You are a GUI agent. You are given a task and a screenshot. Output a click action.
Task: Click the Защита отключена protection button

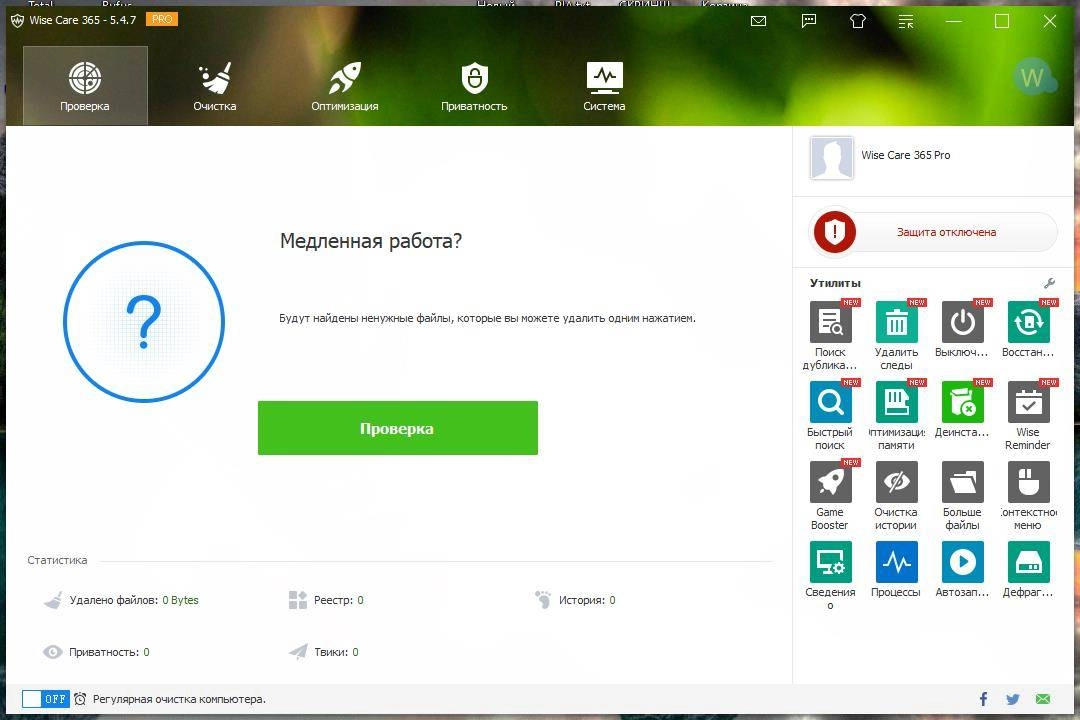click(x=933, y=232)
